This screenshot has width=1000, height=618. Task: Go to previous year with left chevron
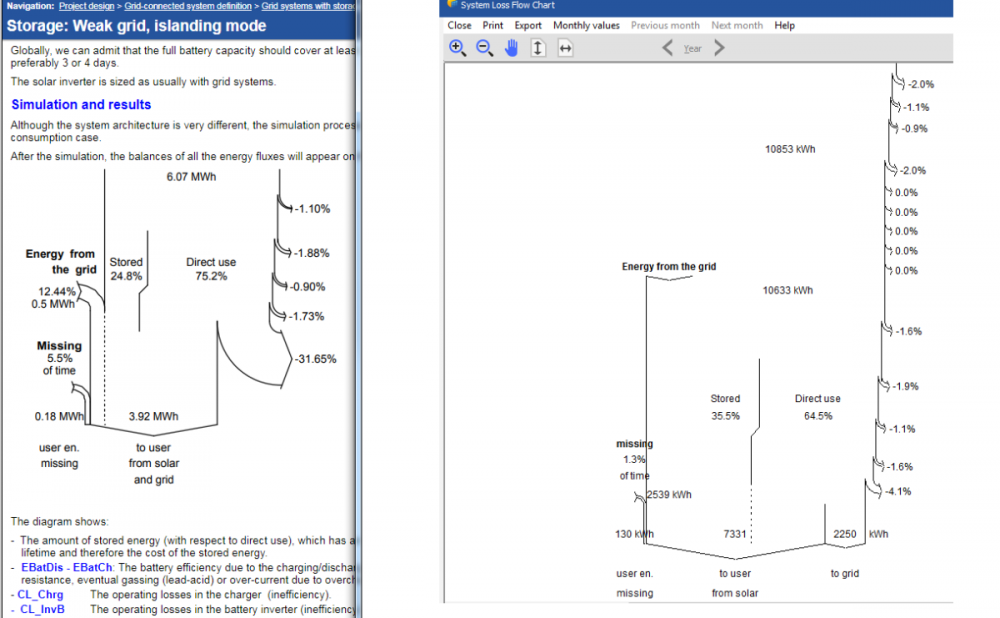click(x=668, y=48)
